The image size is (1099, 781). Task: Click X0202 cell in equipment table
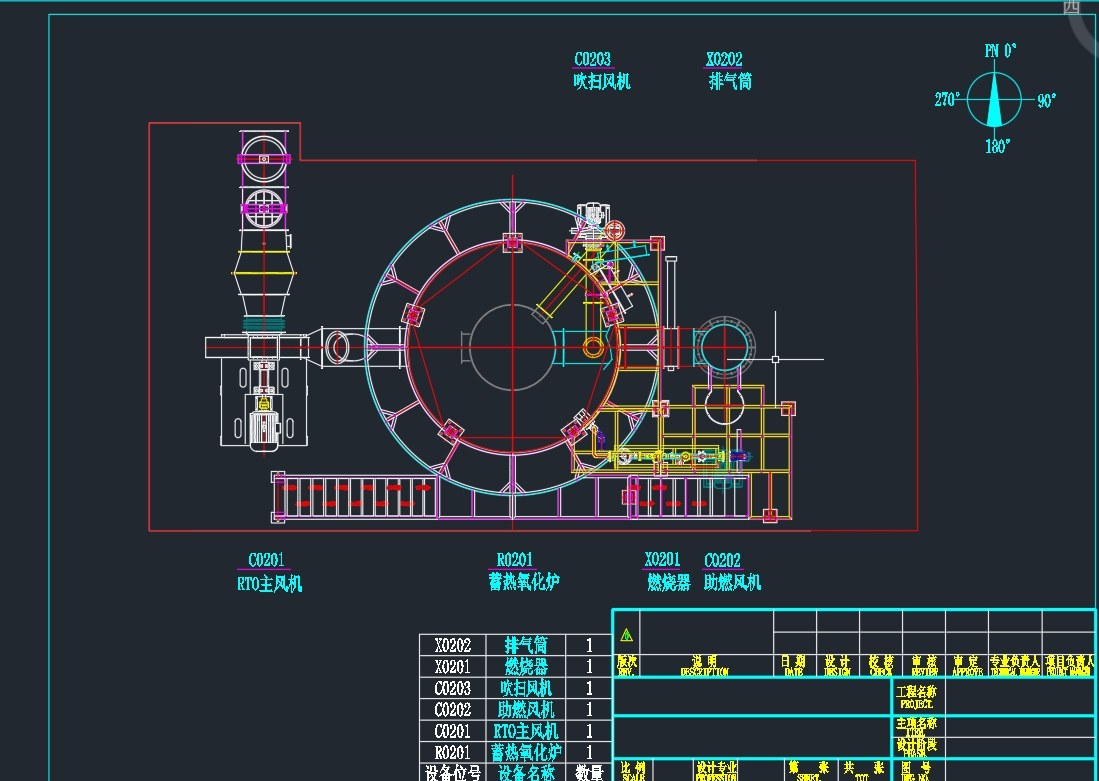(453, 645)
